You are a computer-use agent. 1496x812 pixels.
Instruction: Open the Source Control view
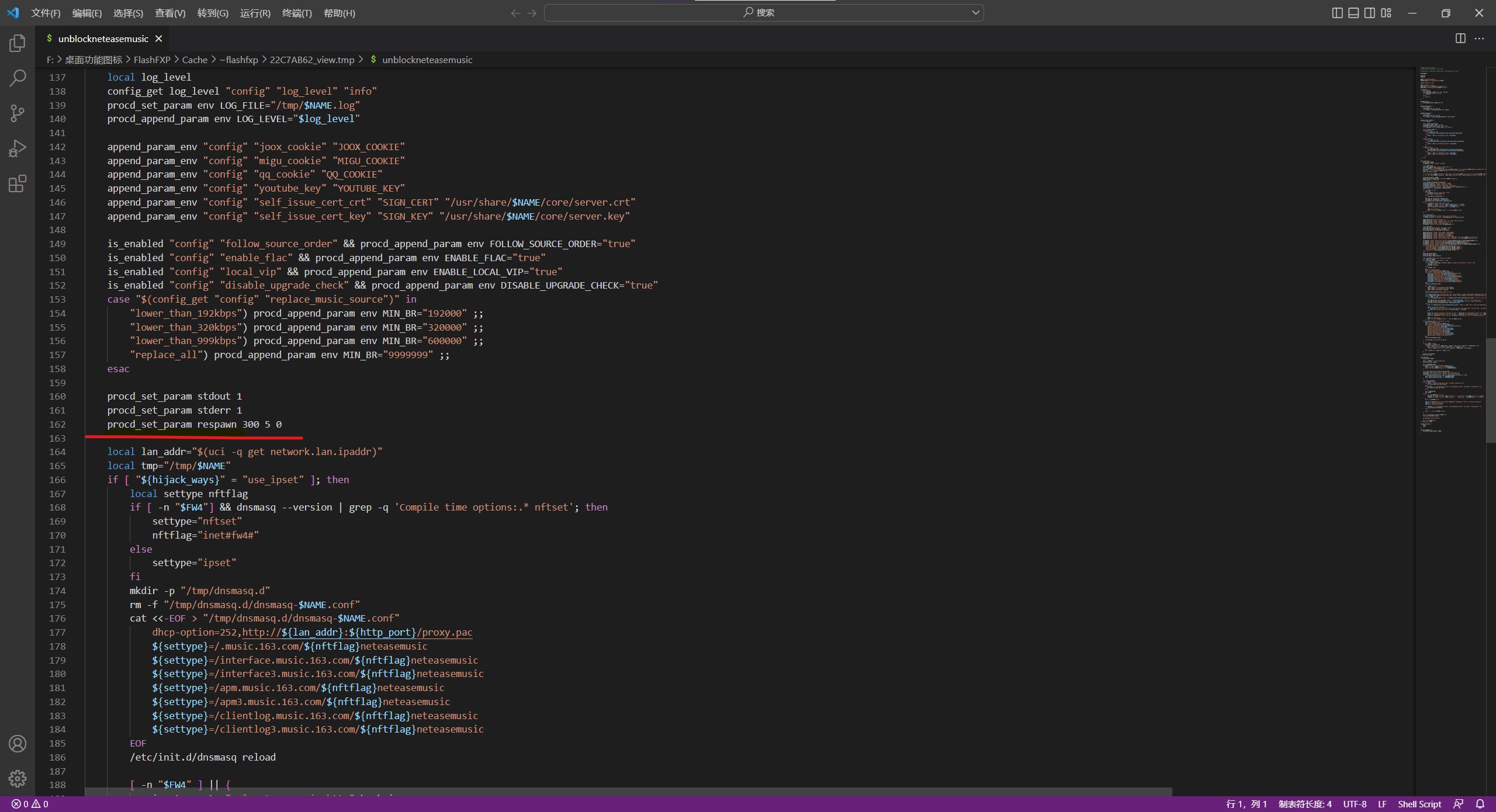tap(18, 113)
